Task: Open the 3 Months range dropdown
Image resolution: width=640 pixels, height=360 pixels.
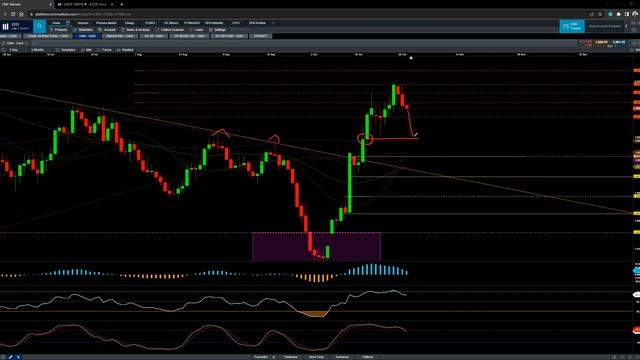Action: point(38,50)
